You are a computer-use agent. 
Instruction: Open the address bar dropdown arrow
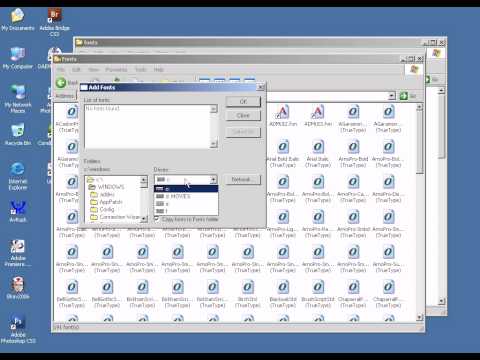(392, 96)
